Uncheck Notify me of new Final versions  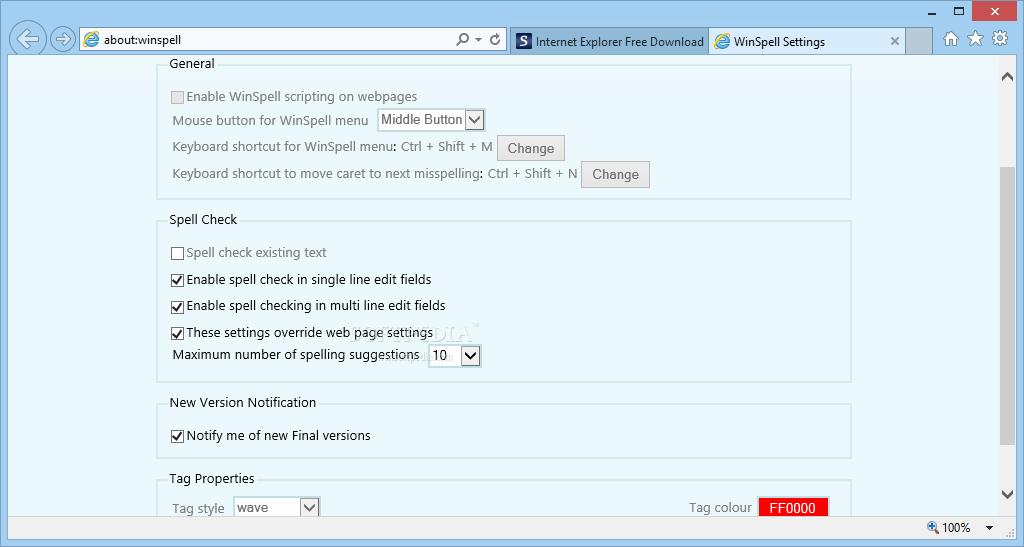click(x=177, y=436)
